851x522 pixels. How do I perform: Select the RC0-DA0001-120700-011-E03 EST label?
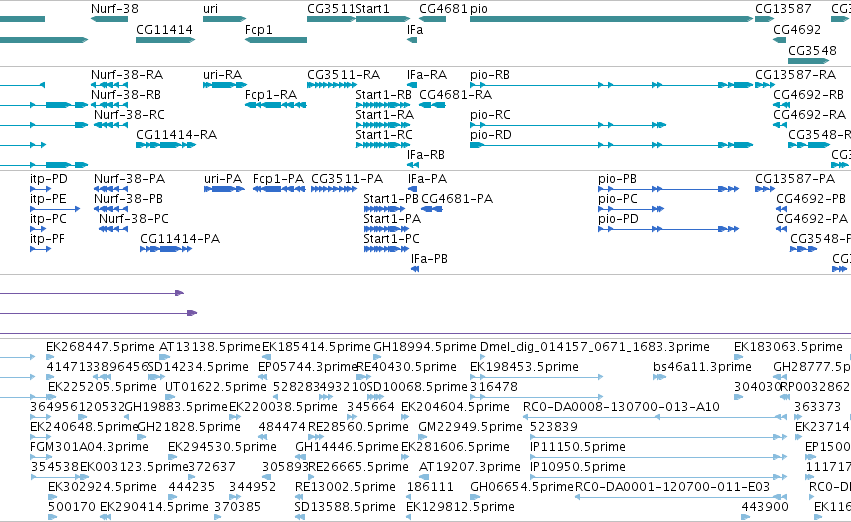672,487
